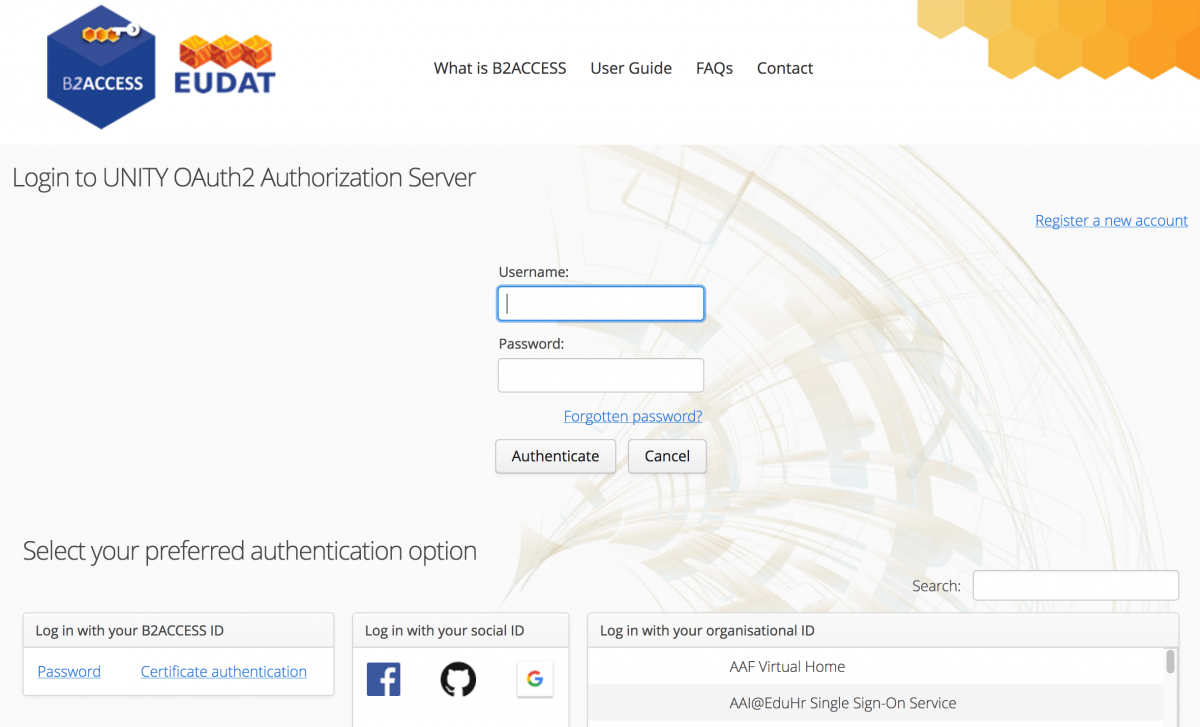Select Certificate authentication for B2ACCESS ID
Image resolution: width=1200 pixels, height=727 pixels.
223,671
